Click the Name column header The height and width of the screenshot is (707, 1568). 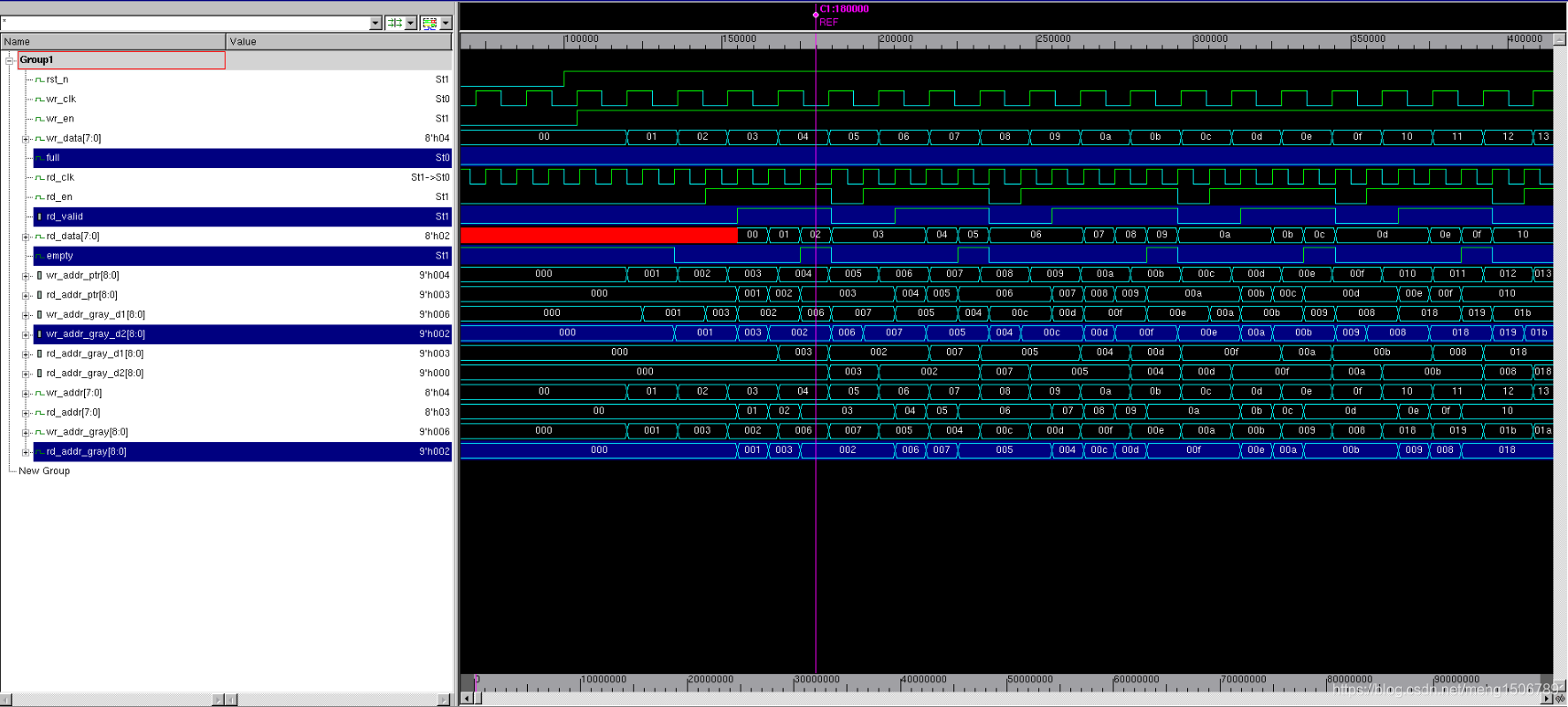(113, 41)
